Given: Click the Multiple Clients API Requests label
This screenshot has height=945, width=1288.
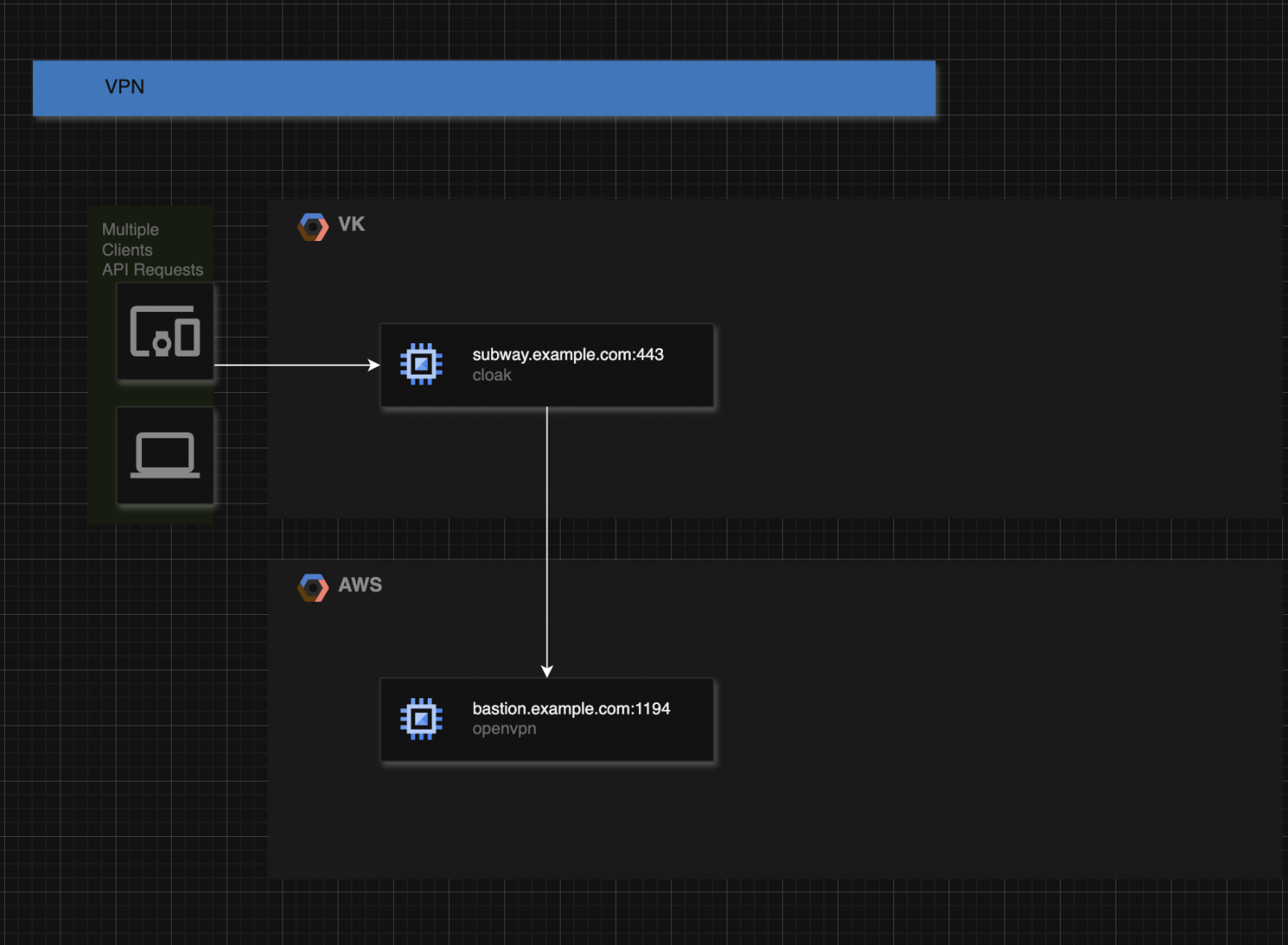Looking at the screenshot, I should [152, 249].
